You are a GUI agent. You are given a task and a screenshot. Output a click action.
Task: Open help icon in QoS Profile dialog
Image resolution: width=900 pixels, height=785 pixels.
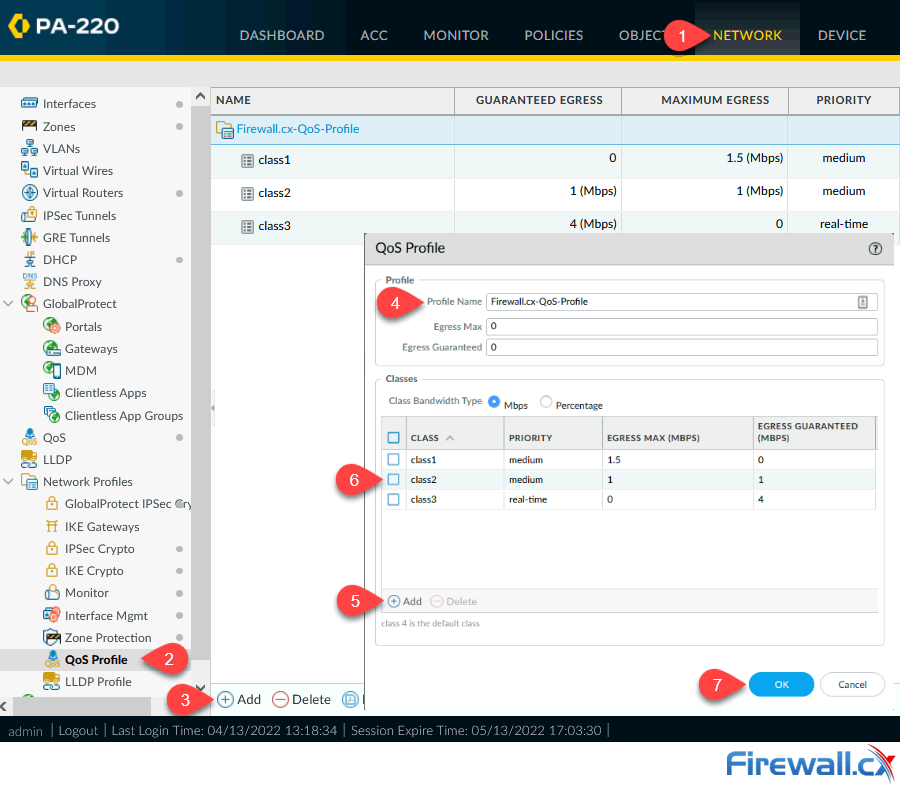tap(875, 248)
